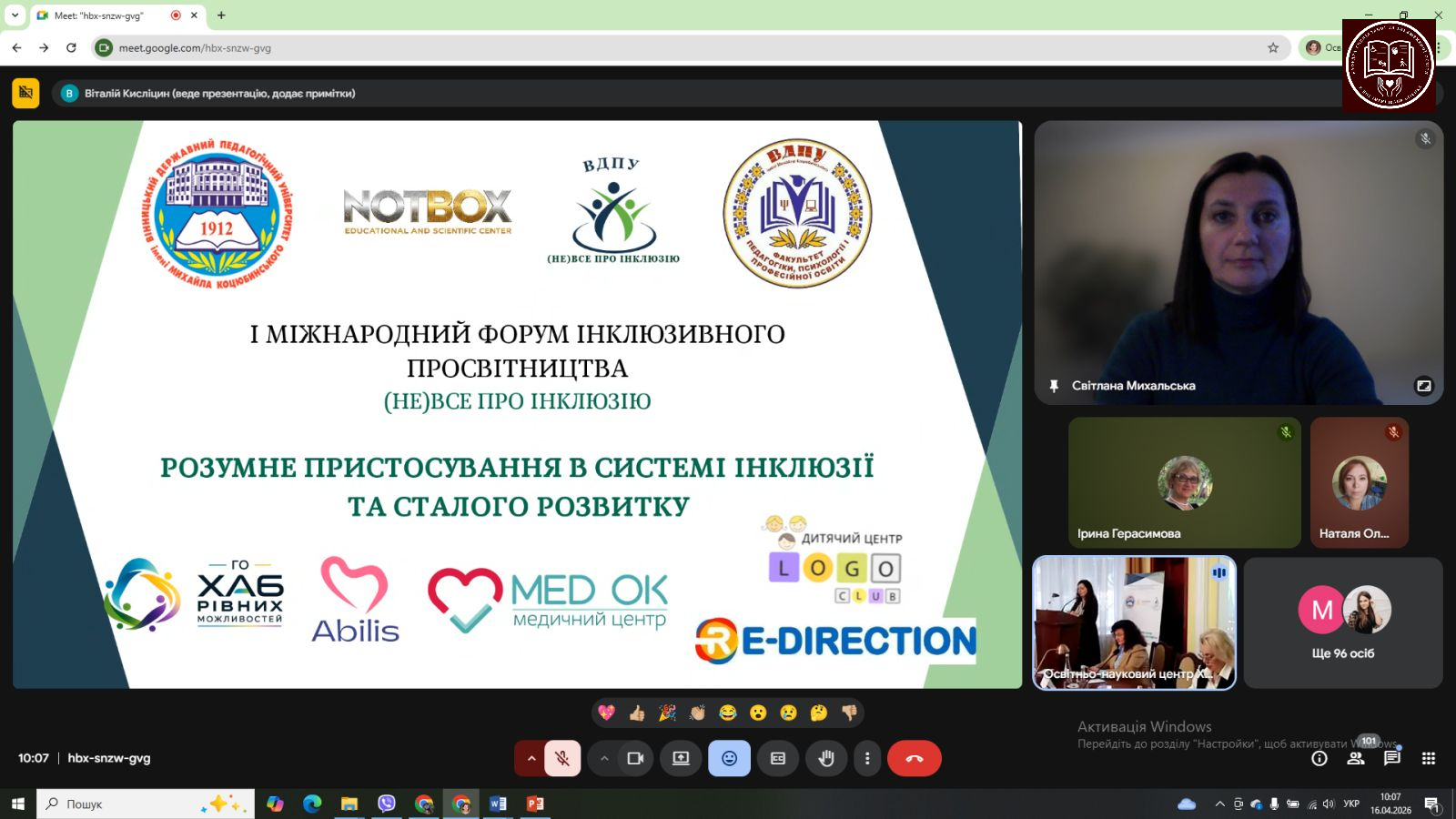Open the three-dot more options menu
The image size is (1456, 819).
click(867, 758)
